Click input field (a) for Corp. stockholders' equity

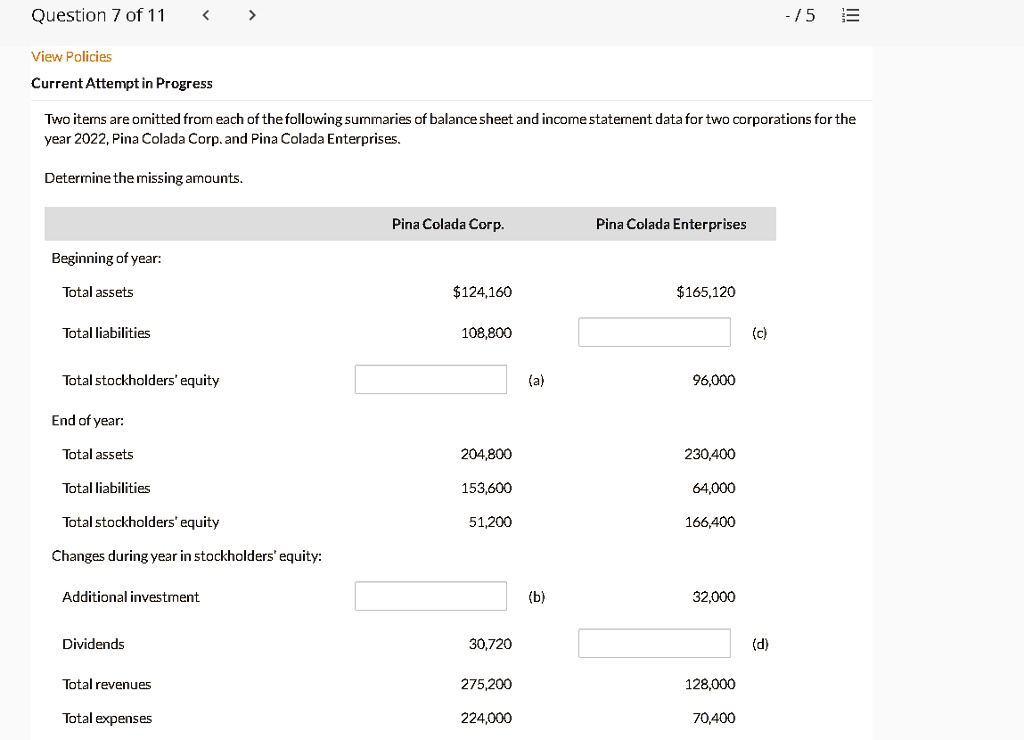430,379
